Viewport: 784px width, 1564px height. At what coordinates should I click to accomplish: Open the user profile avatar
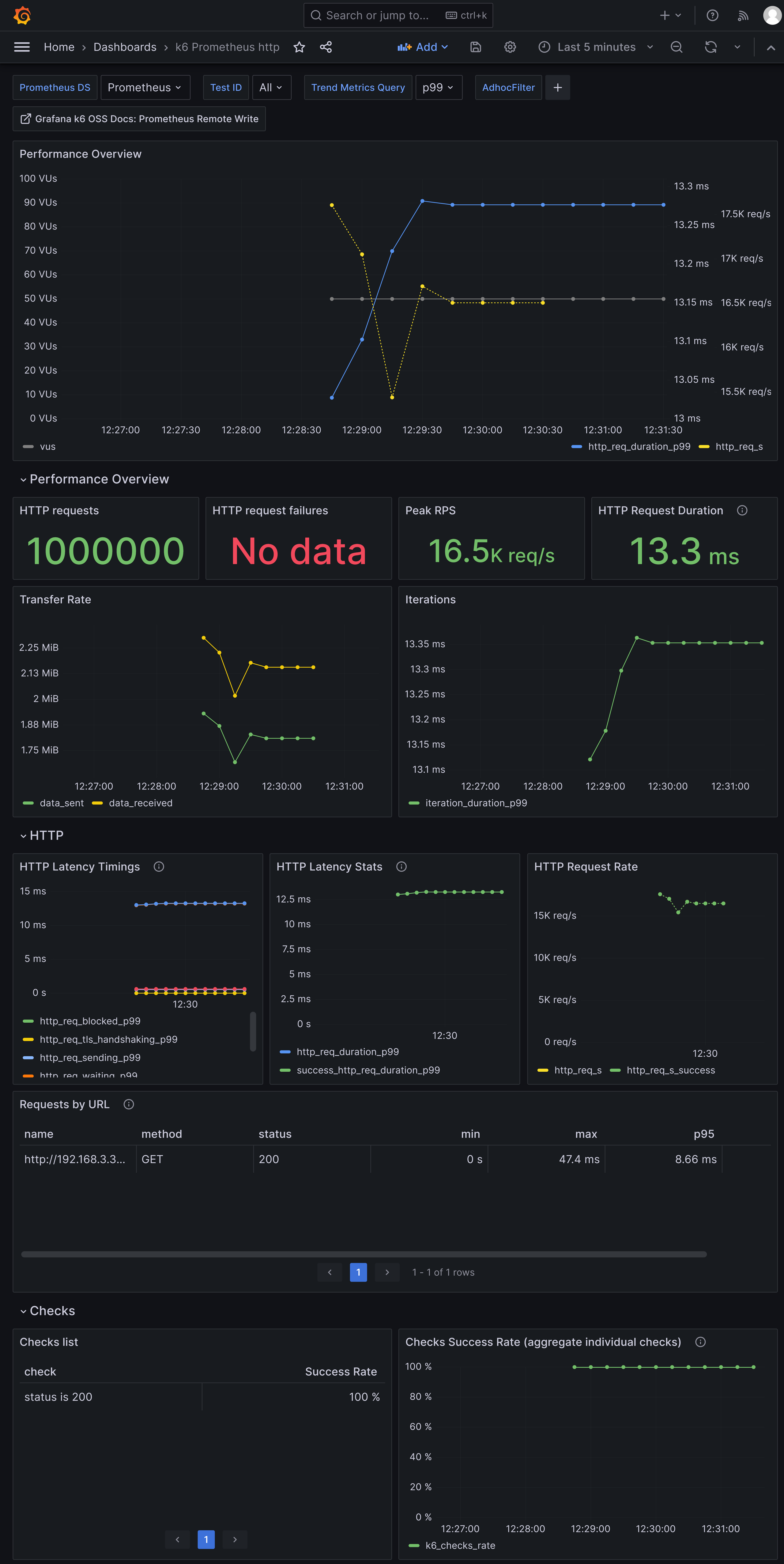click(x=772, y=15)
